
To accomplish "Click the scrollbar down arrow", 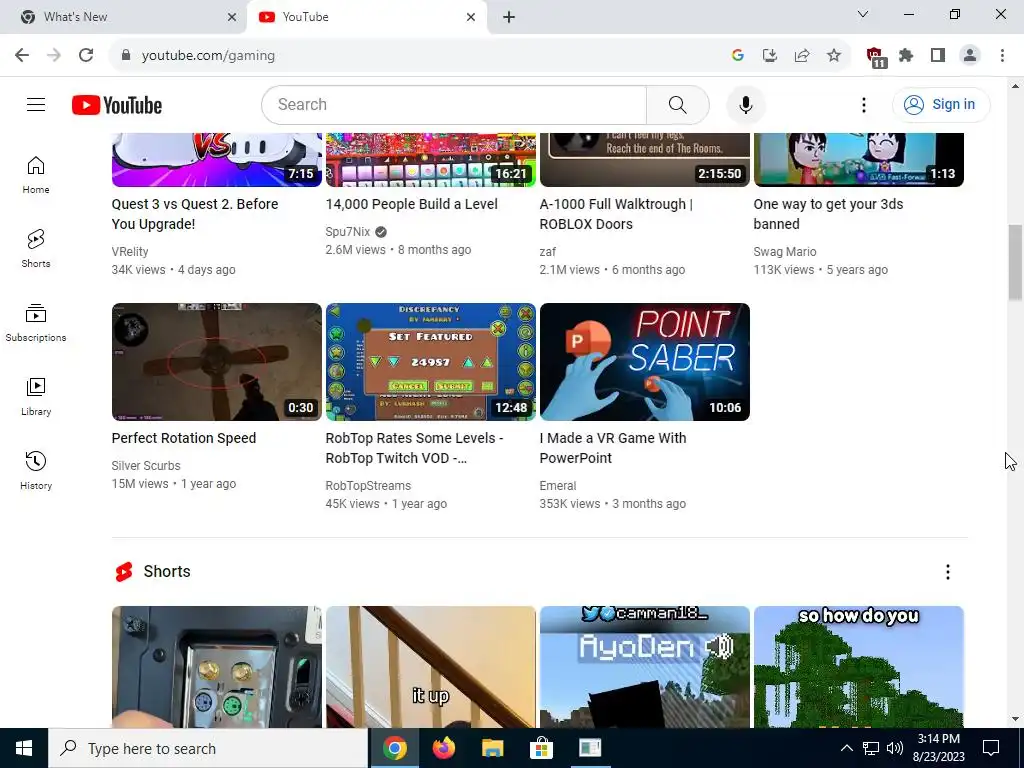I will tap(1015, 719).
